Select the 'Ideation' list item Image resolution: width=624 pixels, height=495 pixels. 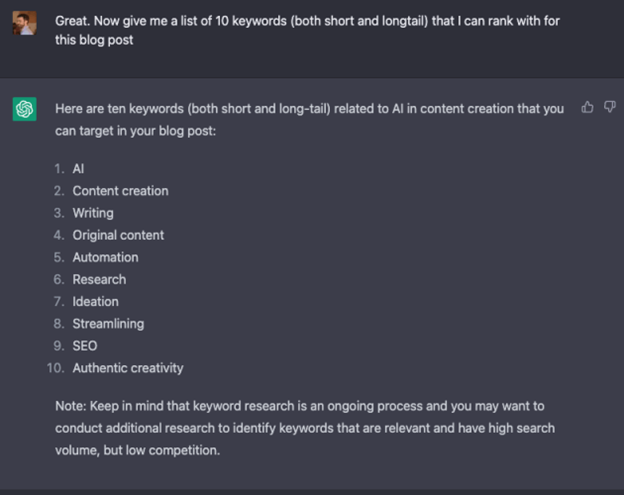pos(95,301)
